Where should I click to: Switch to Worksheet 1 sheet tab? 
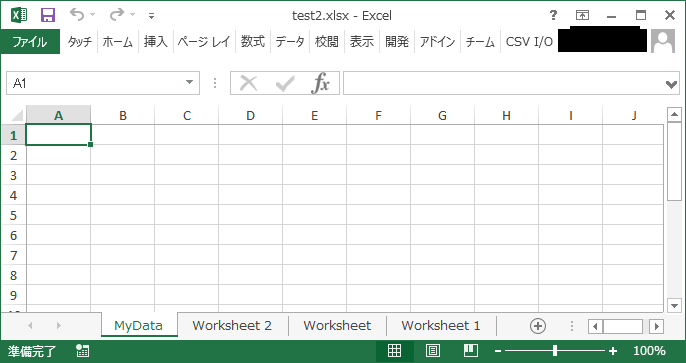pos(441,326)
